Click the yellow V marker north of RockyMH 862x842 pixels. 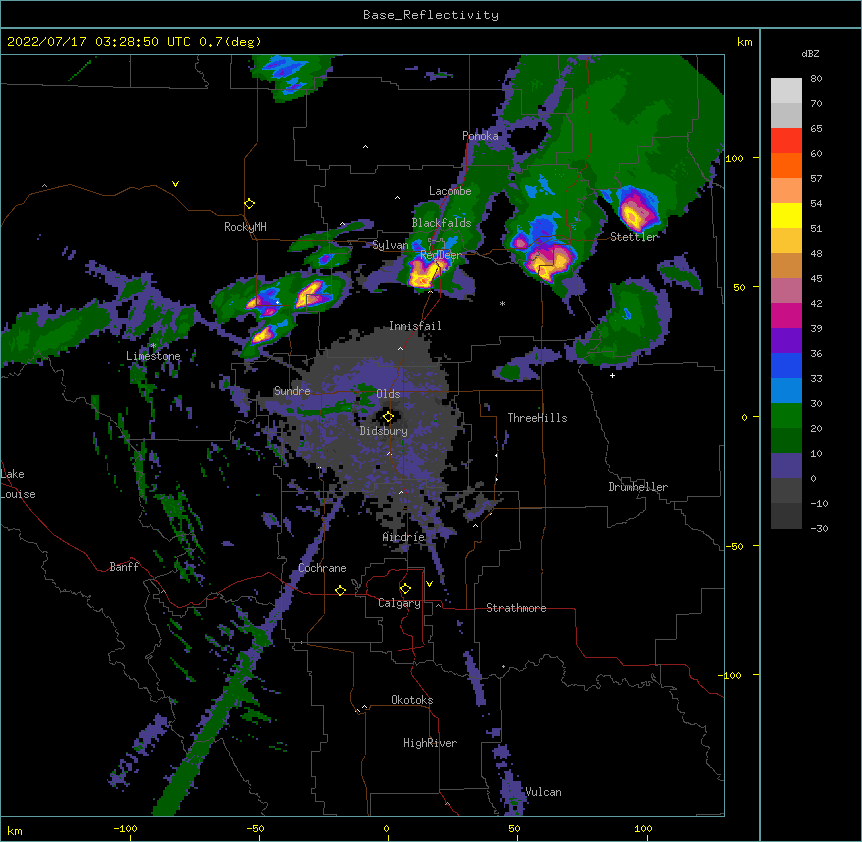(175, 184)
